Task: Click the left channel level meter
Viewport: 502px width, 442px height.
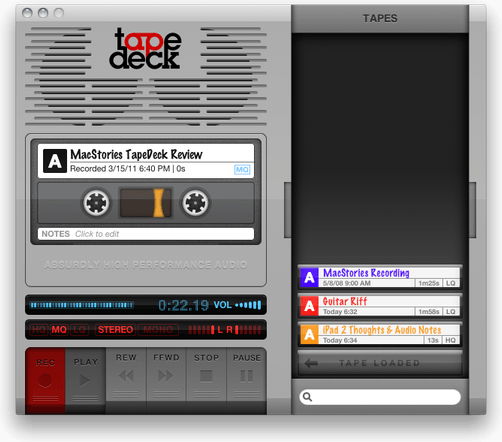Action: 201,330
